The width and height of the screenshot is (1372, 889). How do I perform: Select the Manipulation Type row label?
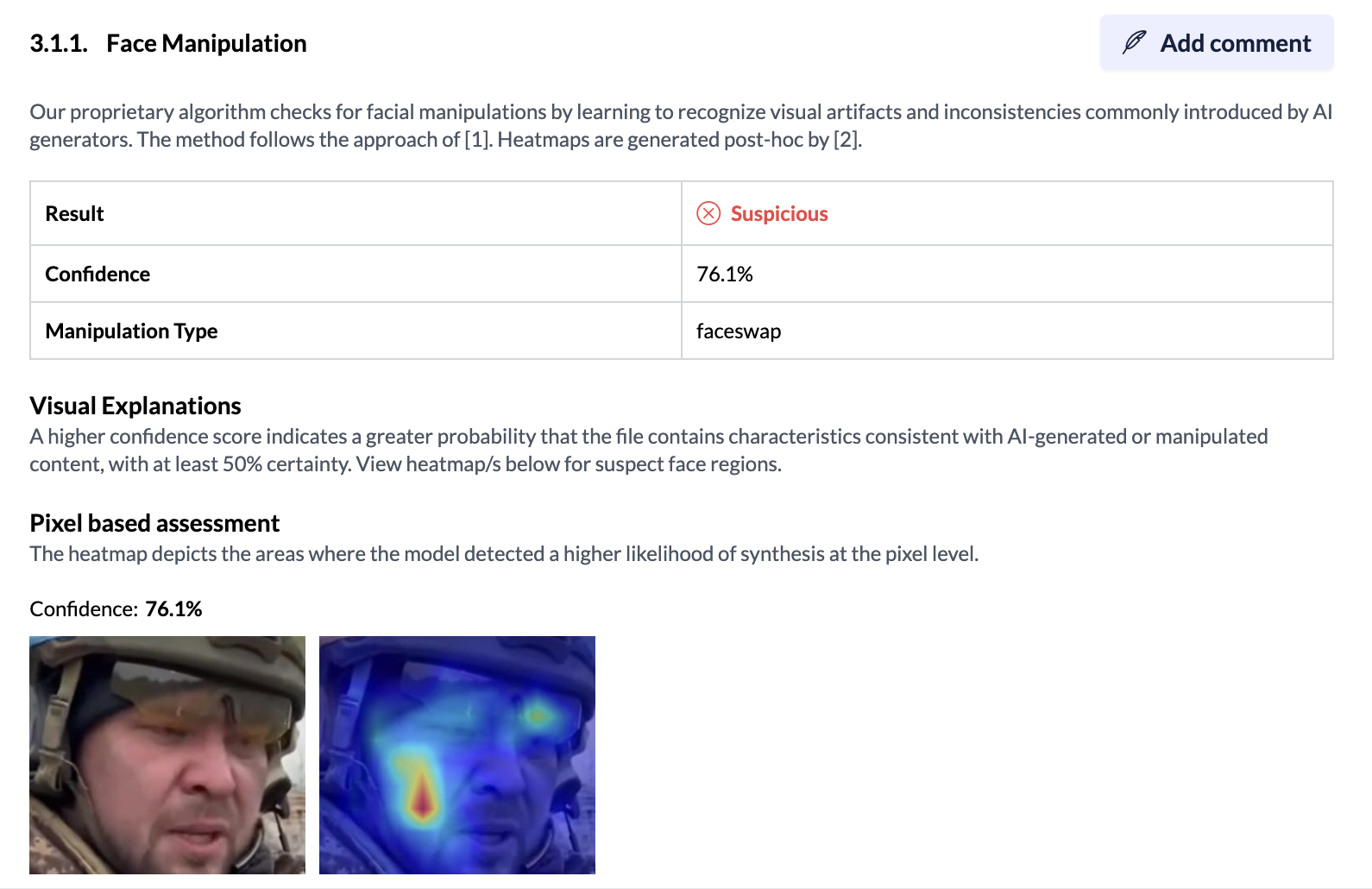pyautogui.click(x=131, y=331)
